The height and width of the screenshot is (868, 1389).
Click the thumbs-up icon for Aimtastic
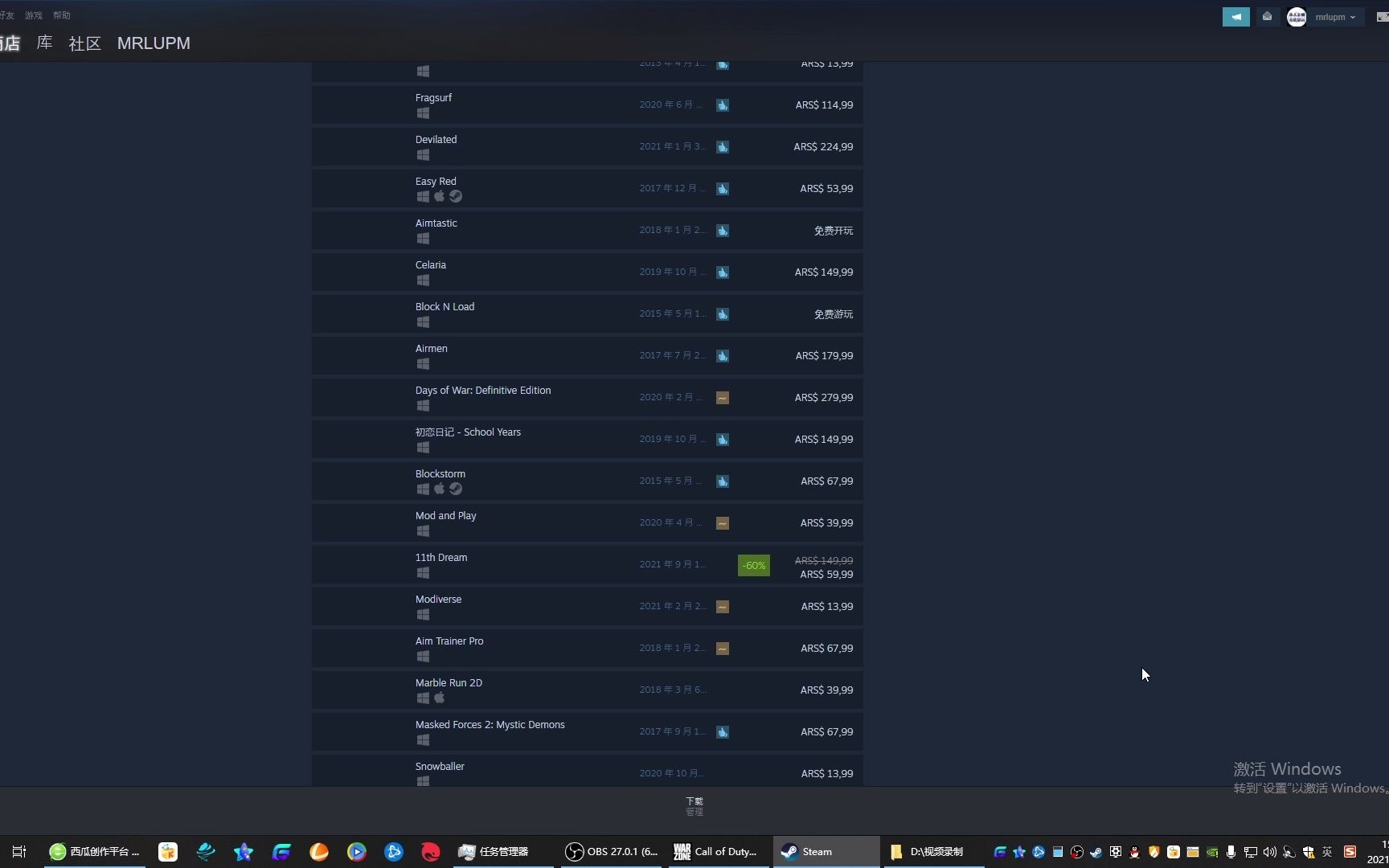723,231
